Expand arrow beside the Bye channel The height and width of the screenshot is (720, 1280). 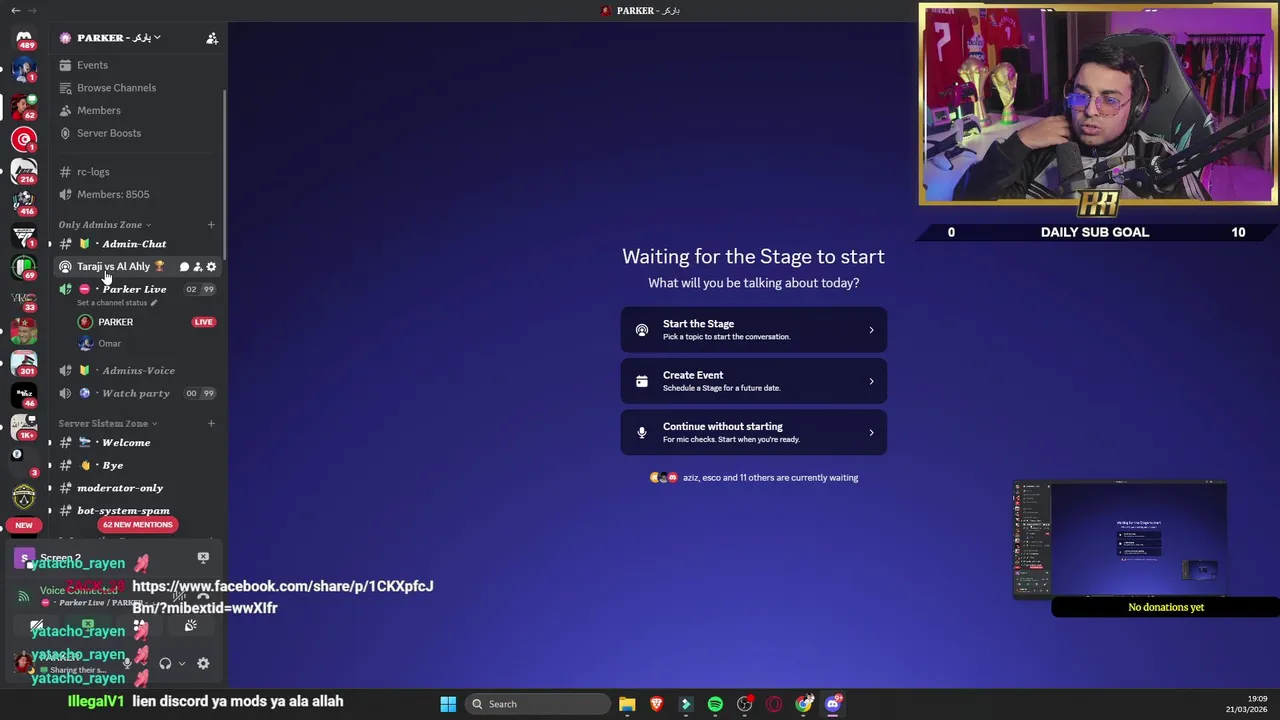50,466
